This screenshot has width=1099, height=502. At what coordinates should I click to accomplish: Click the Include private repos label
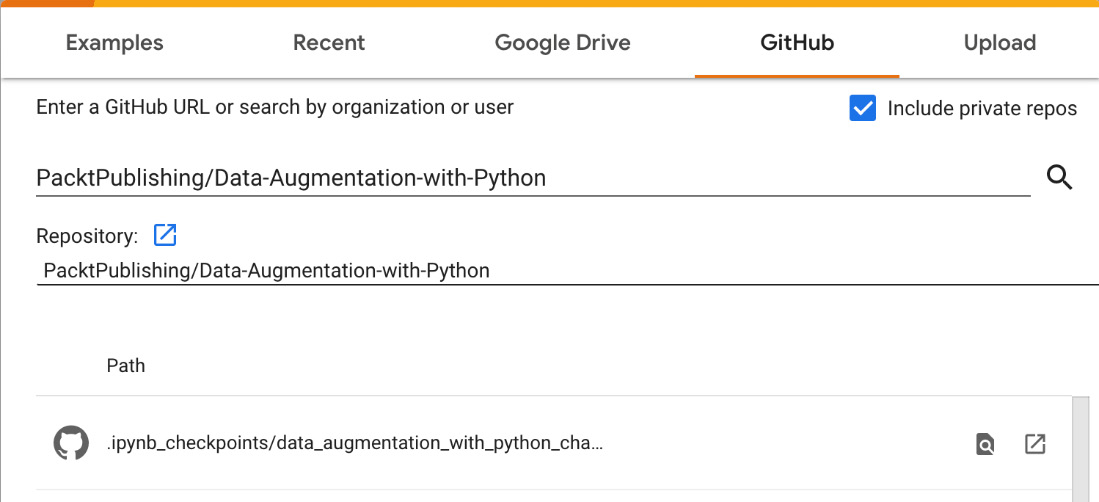click(982, 109)
